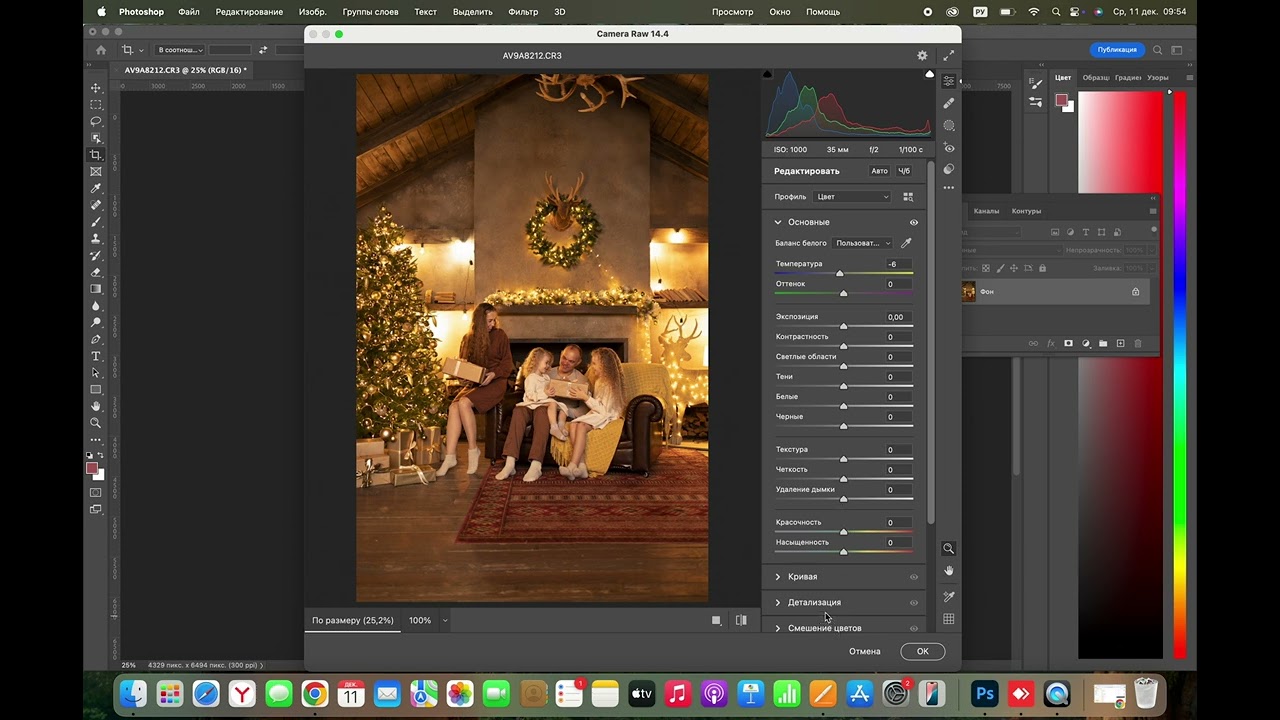
Task: Open the Редактирование menu
Action: pos(249,12)
